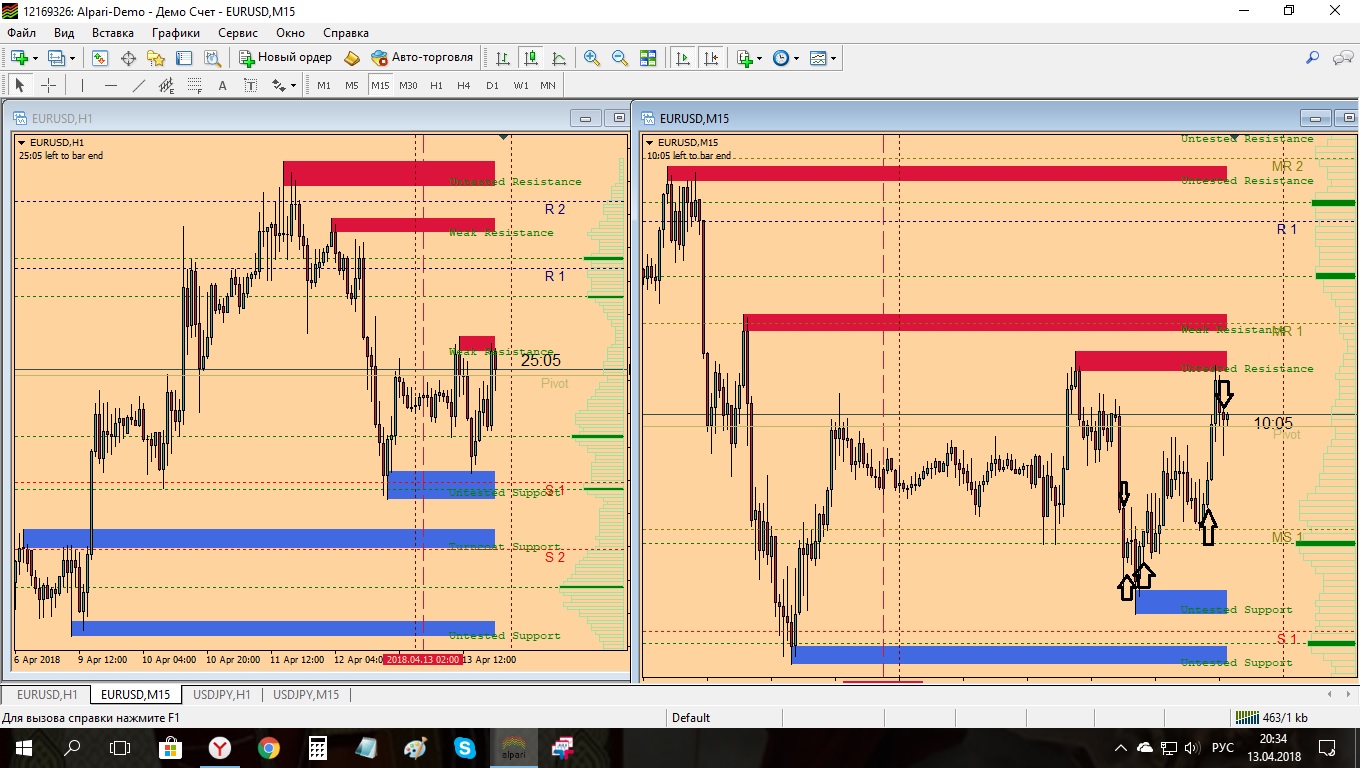Click the 463/1 kb connection status

[x=1271, y=717]
